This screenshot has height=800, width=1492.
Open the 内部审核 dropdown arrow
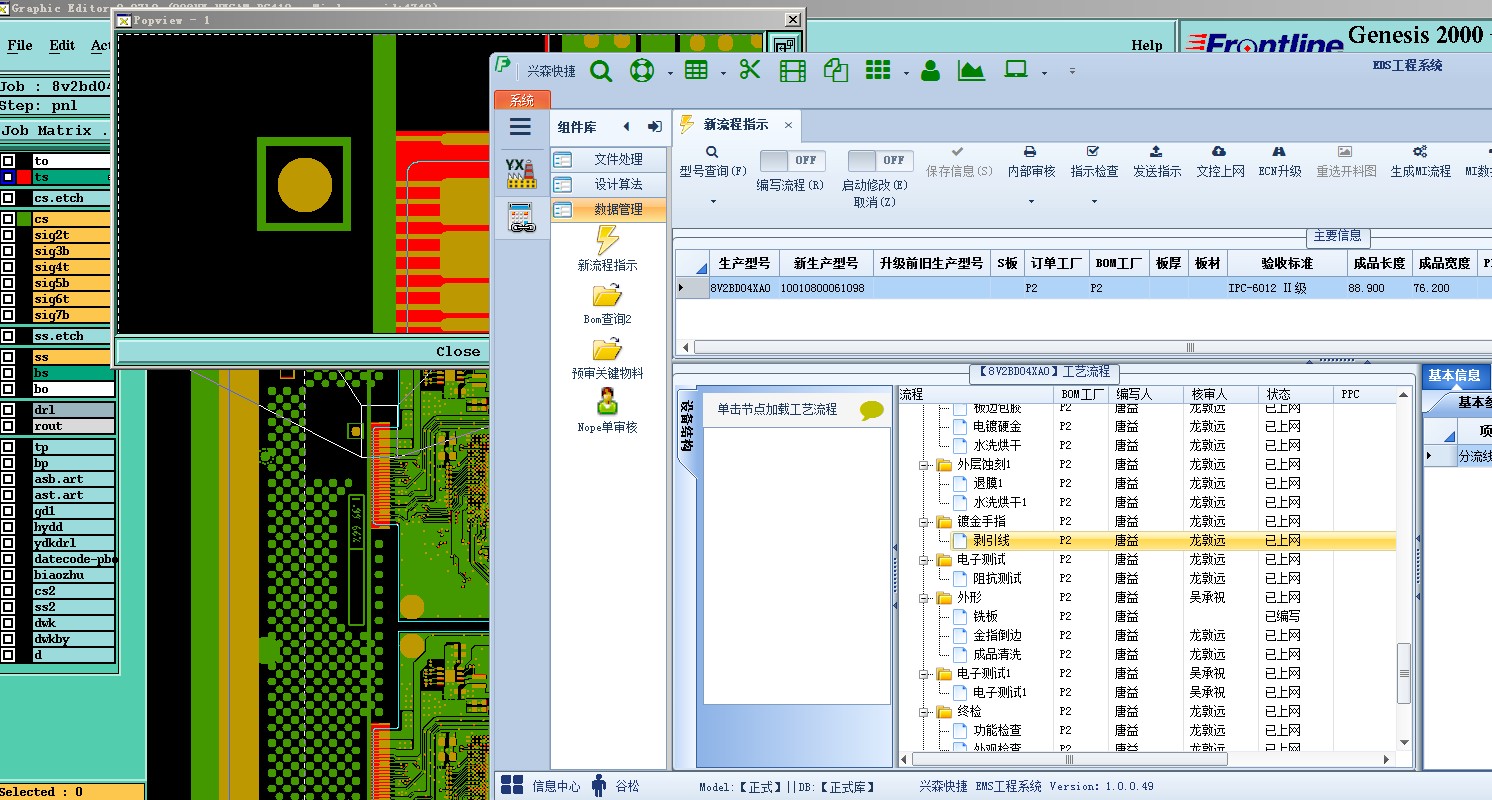1031,202
